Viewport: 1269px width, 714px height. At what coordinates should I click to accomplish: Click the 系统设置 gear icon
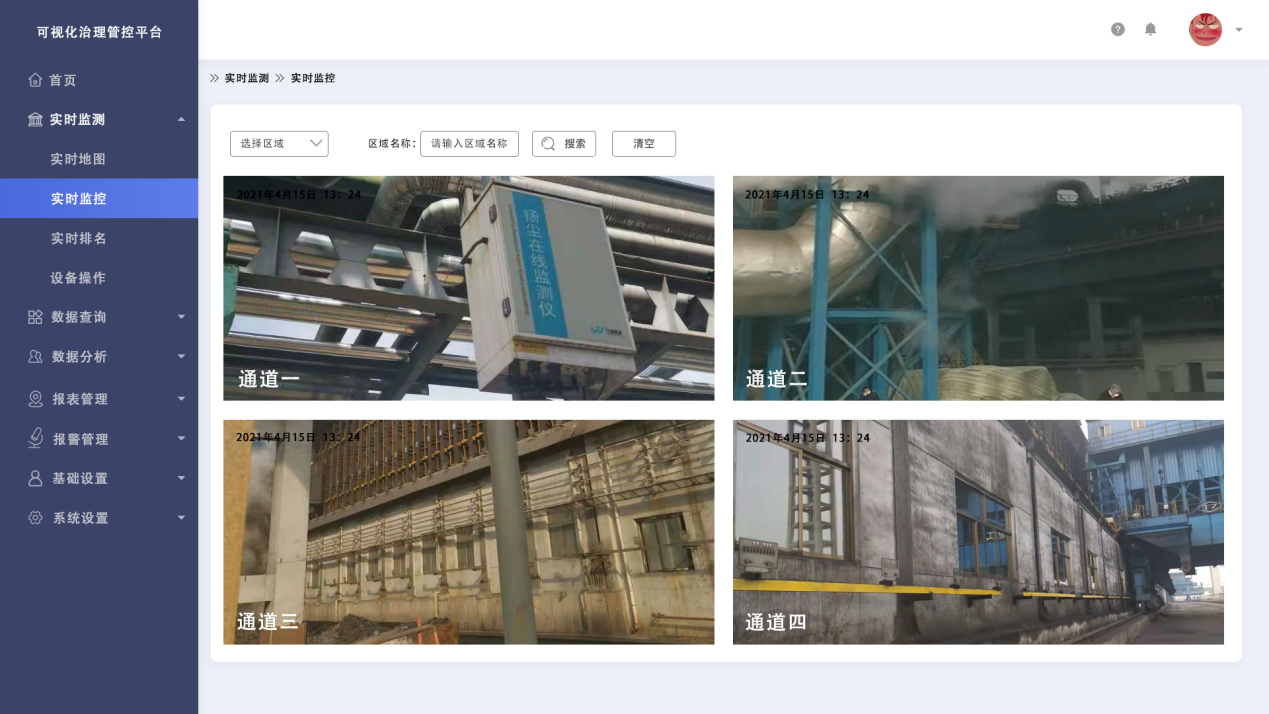click(35, 518)
